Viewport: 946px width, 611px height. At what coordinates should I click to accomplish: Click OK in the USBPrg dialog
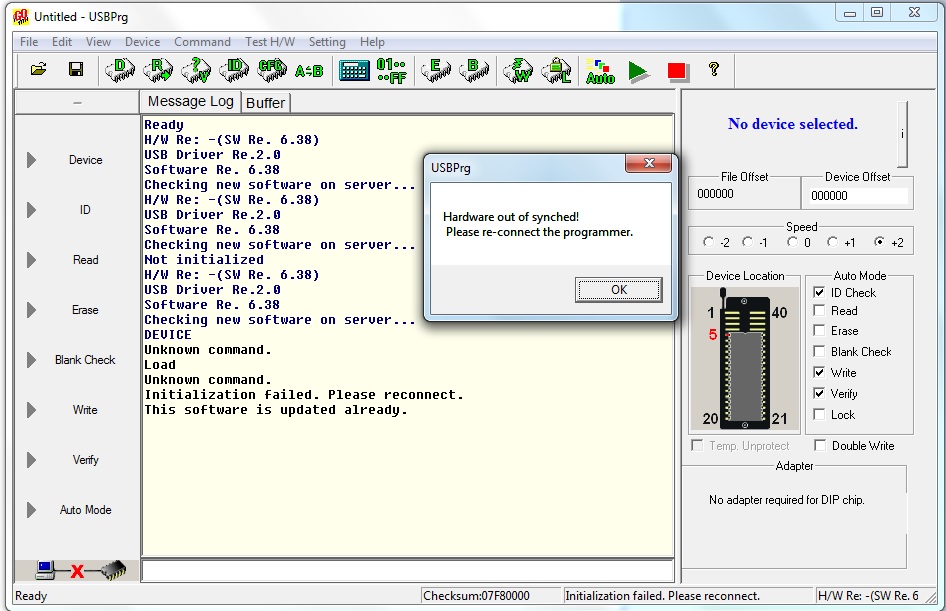(618, 290)
